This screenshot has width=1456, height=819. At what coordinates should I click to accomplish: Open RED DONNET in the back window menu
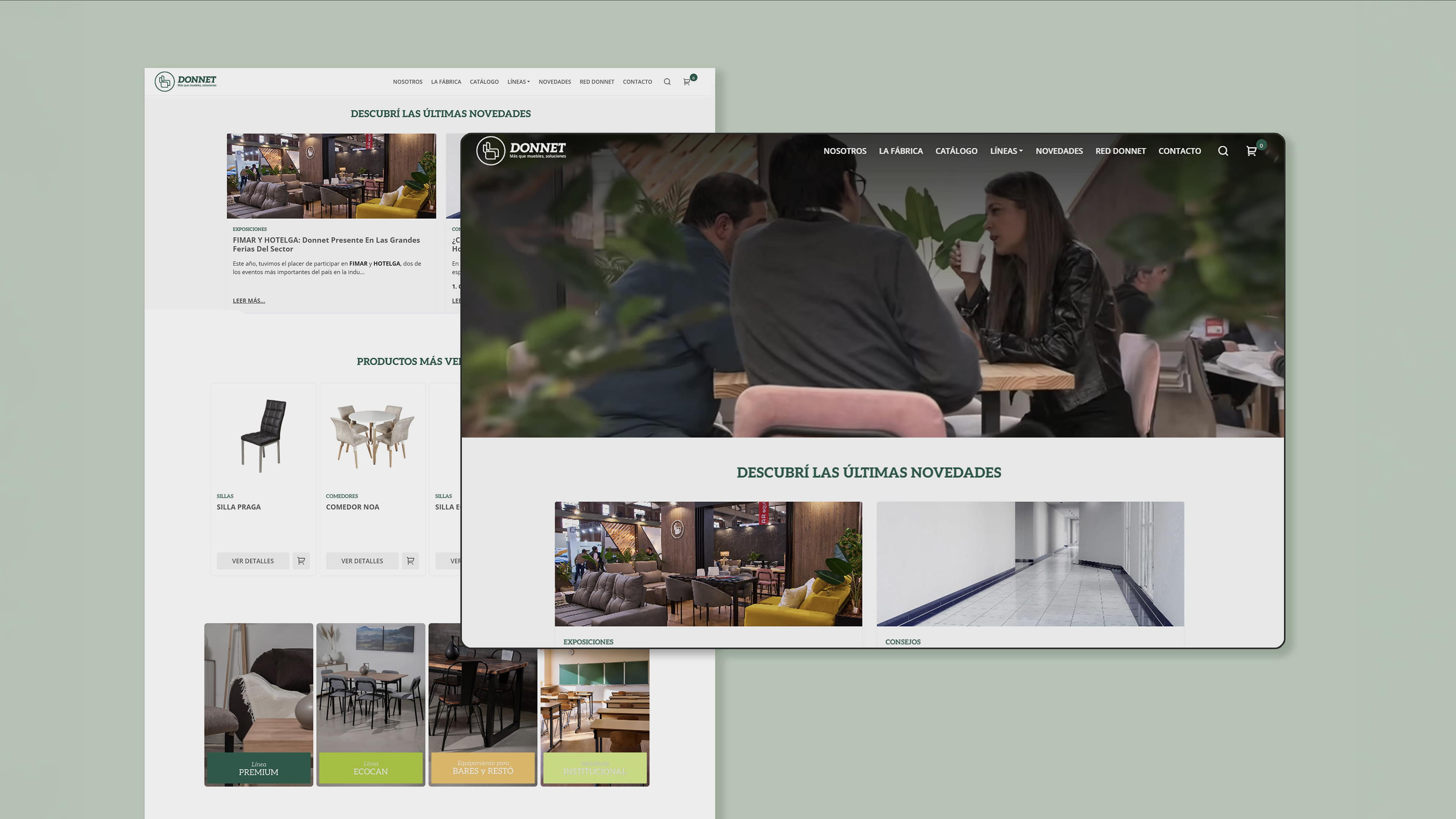[x=596, y=82]
